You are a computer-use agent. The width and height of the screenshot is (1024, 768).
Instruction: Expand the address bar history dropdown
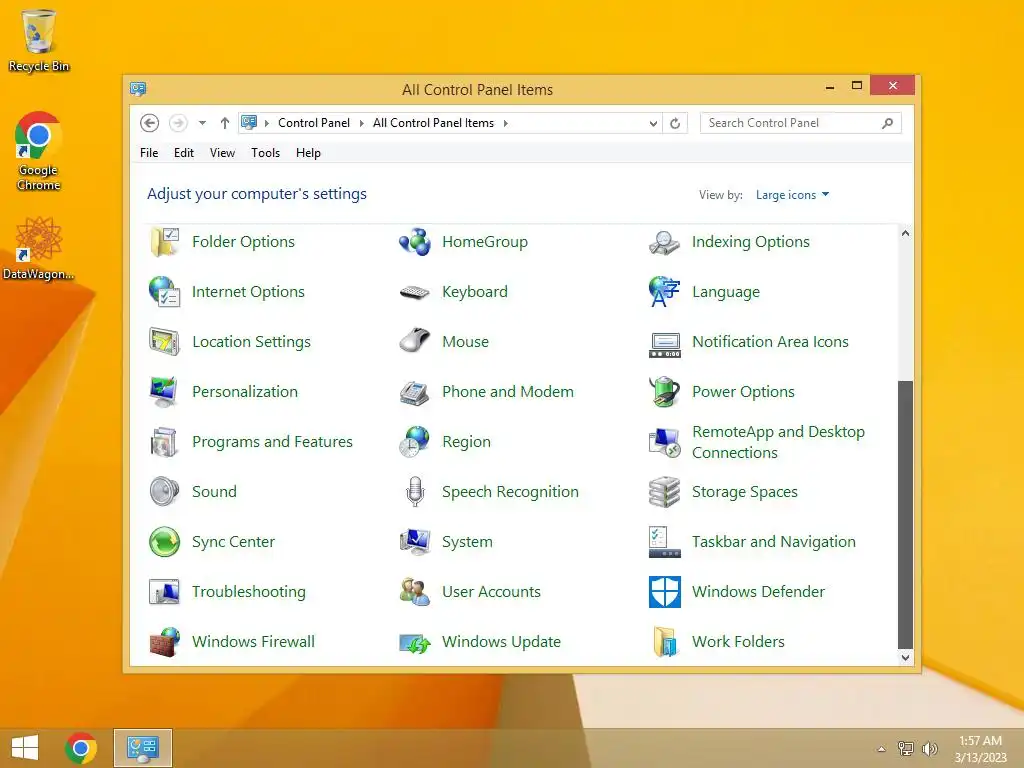coord(652,123)
